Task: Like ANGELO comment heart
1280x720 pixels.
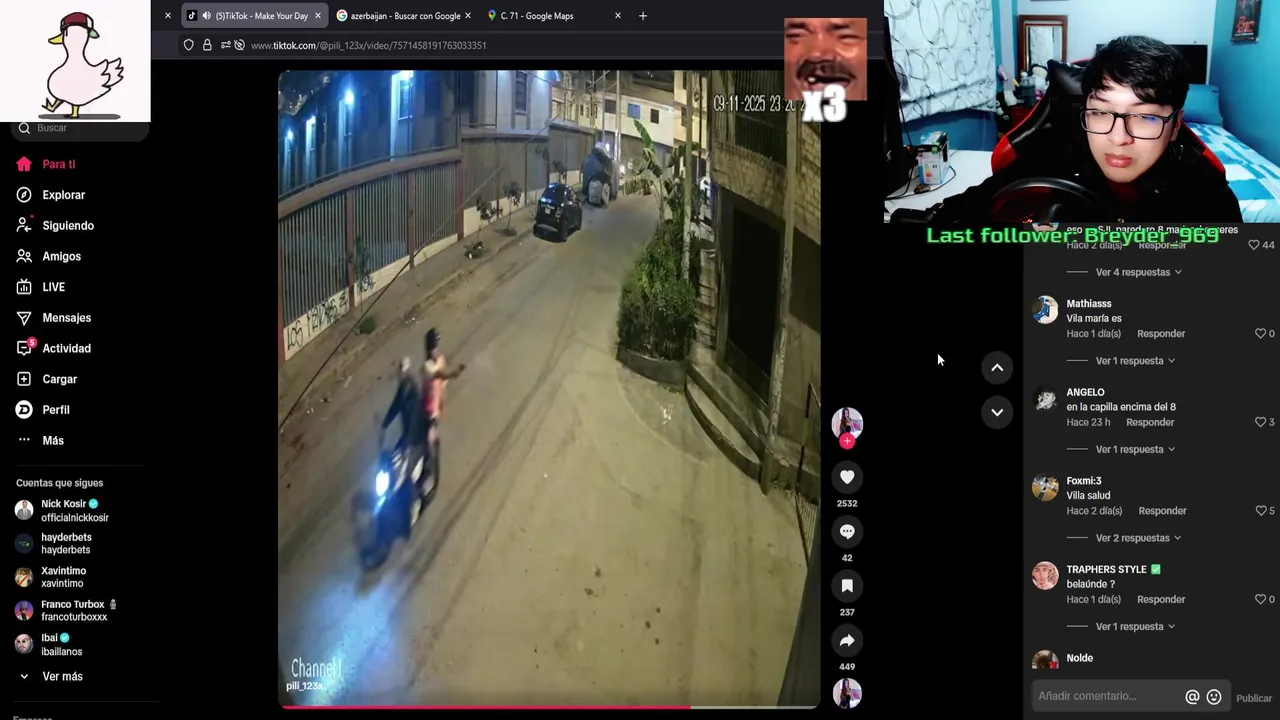Action: click(1260, 422)
